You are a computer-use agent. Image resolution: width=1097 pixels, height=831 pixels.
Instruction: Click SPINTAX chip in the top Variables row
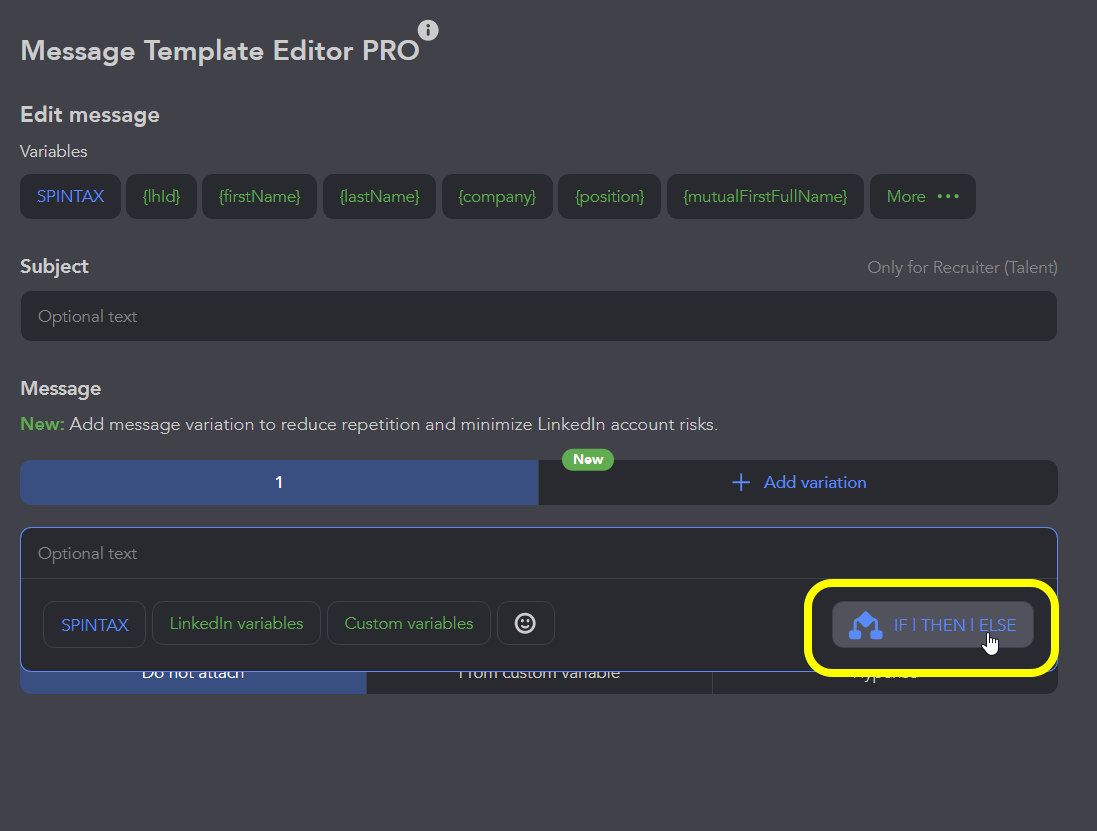[70, 197]
